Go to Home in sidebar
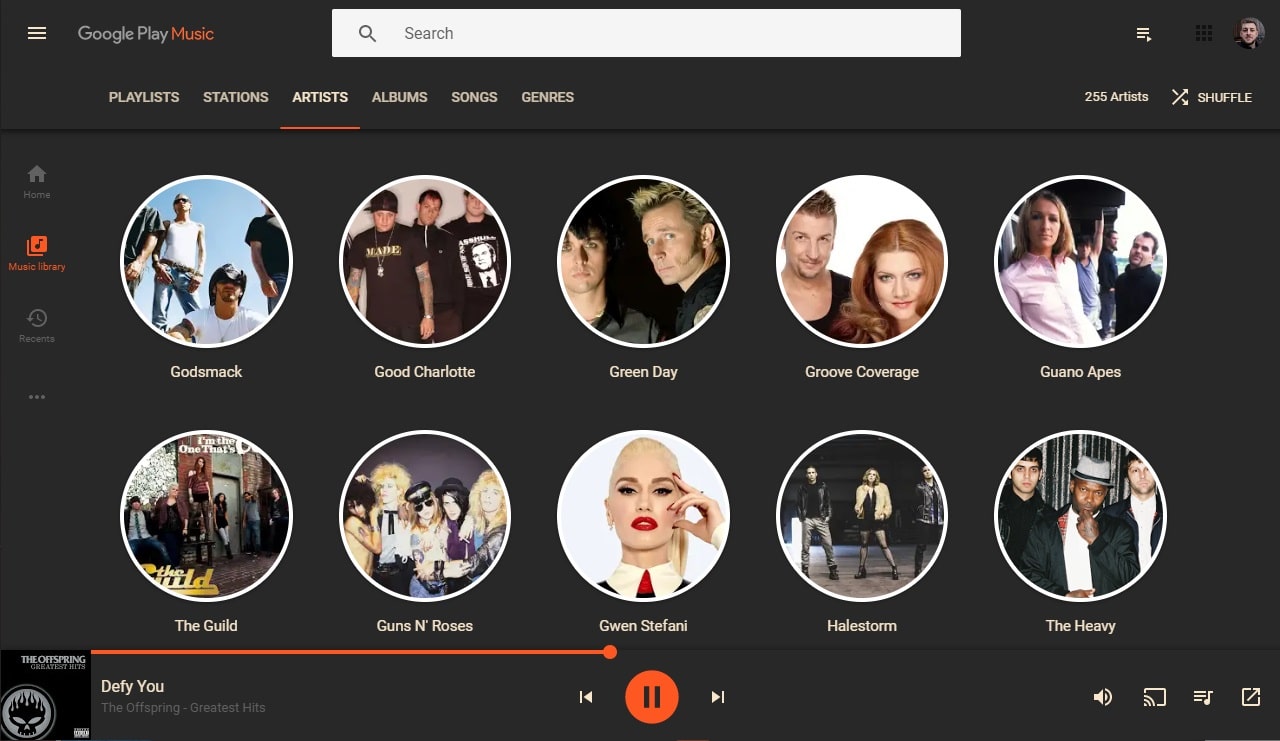Viewport: 1280px width, 741px height. pos(37,181)
